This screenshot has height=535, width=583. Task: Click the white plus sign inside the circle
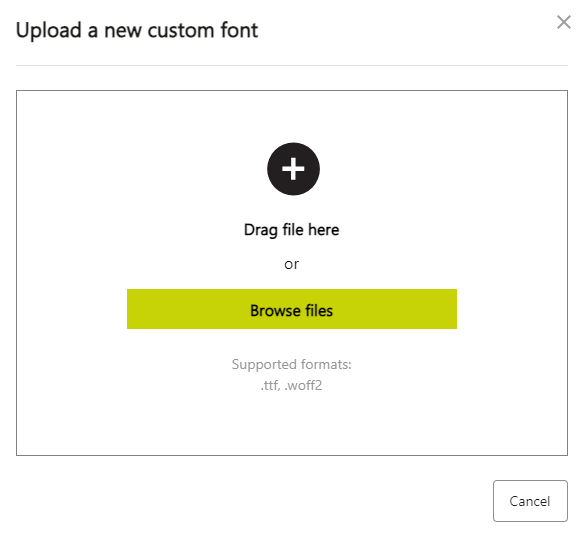tap(293, 169)
